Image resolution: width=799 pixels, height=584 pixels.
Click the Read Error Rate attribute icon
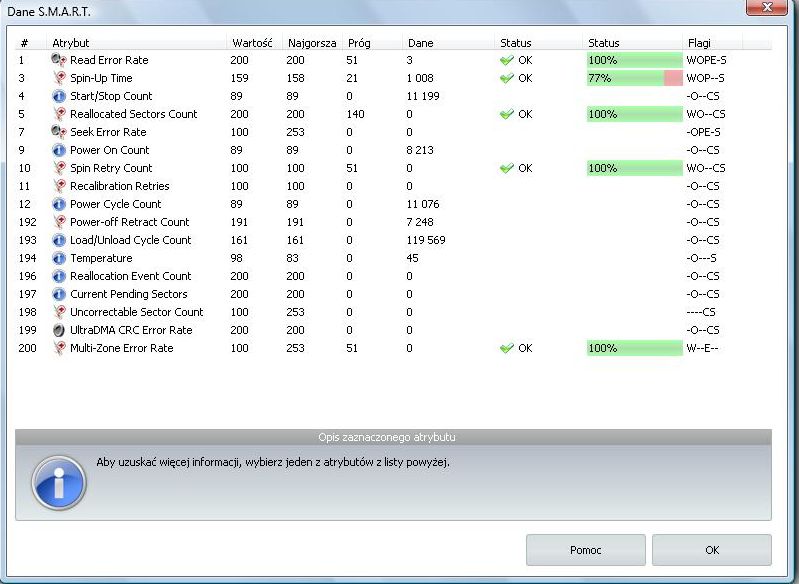pyautogui.click(x=58, y=60)
